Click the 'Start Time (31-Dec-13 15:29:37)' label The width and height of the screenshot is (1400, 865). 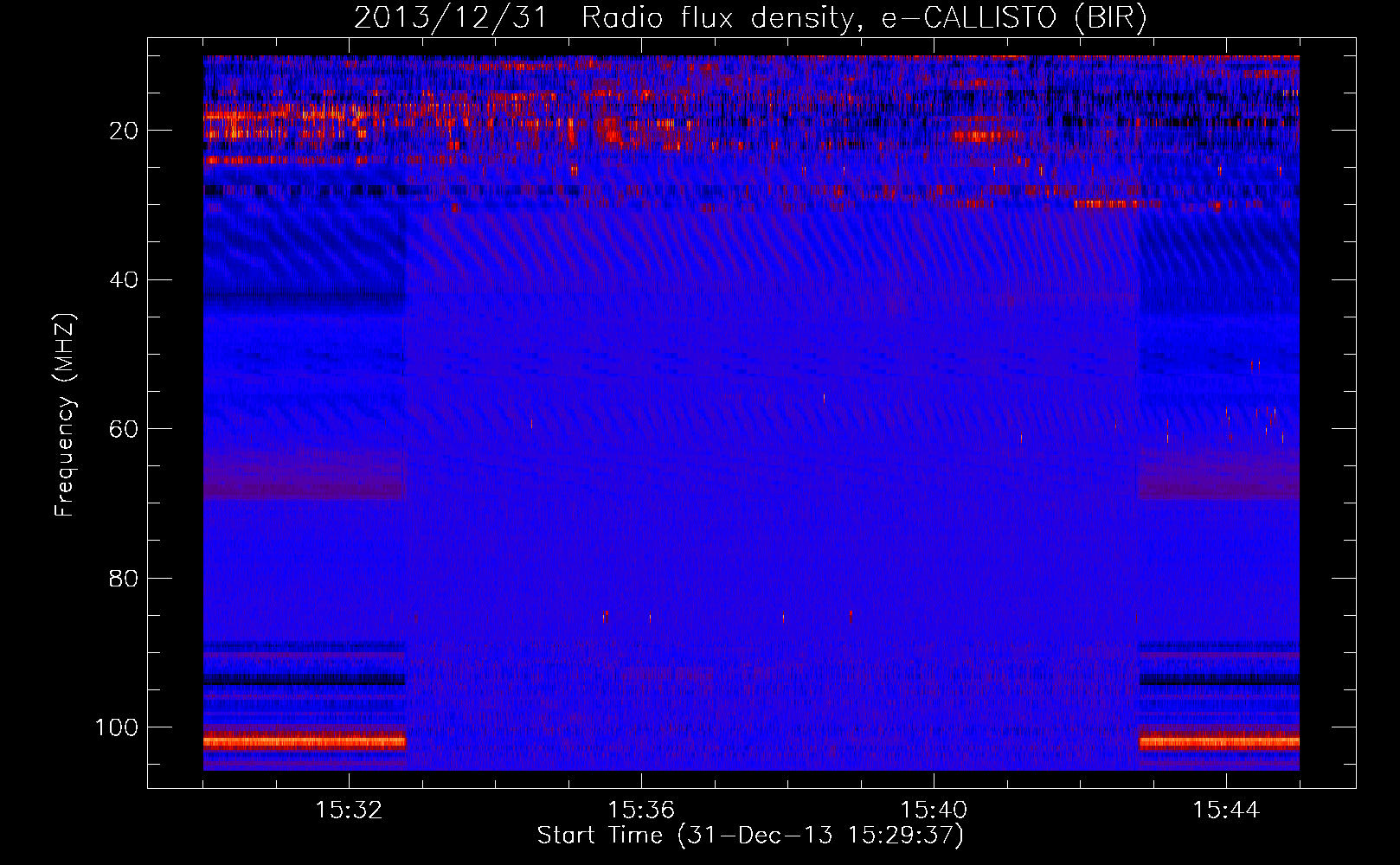[x=750, y=836]
